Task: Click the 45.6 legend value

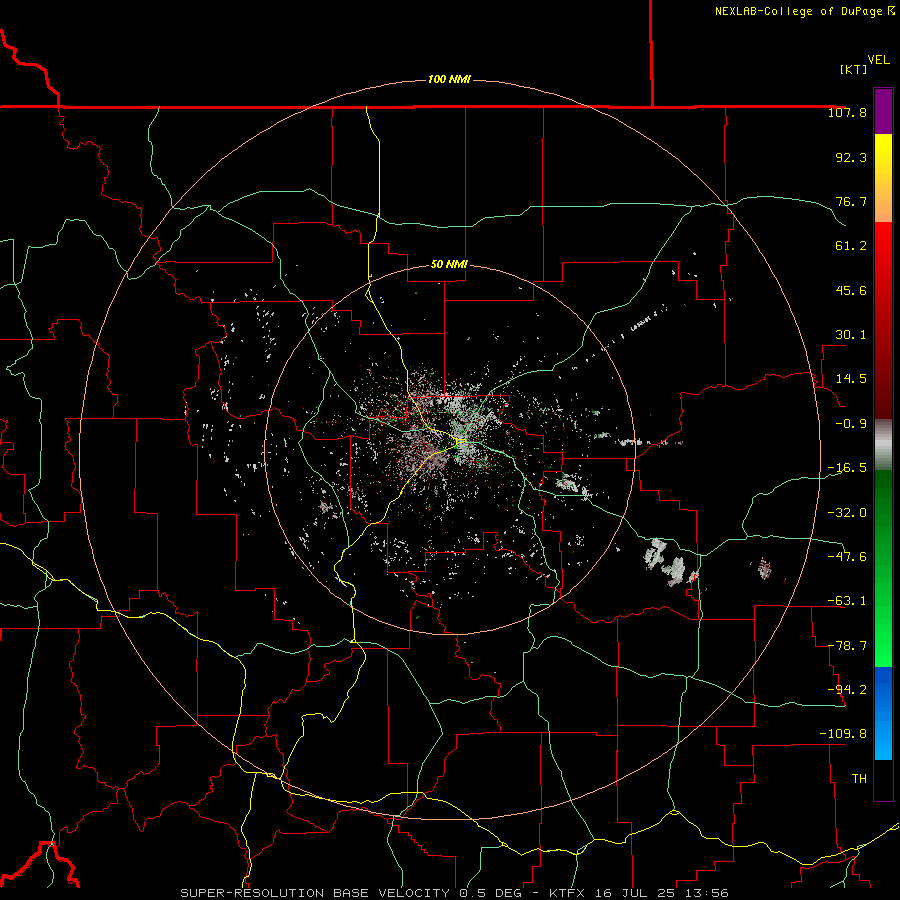Action: tap(851, 290)
